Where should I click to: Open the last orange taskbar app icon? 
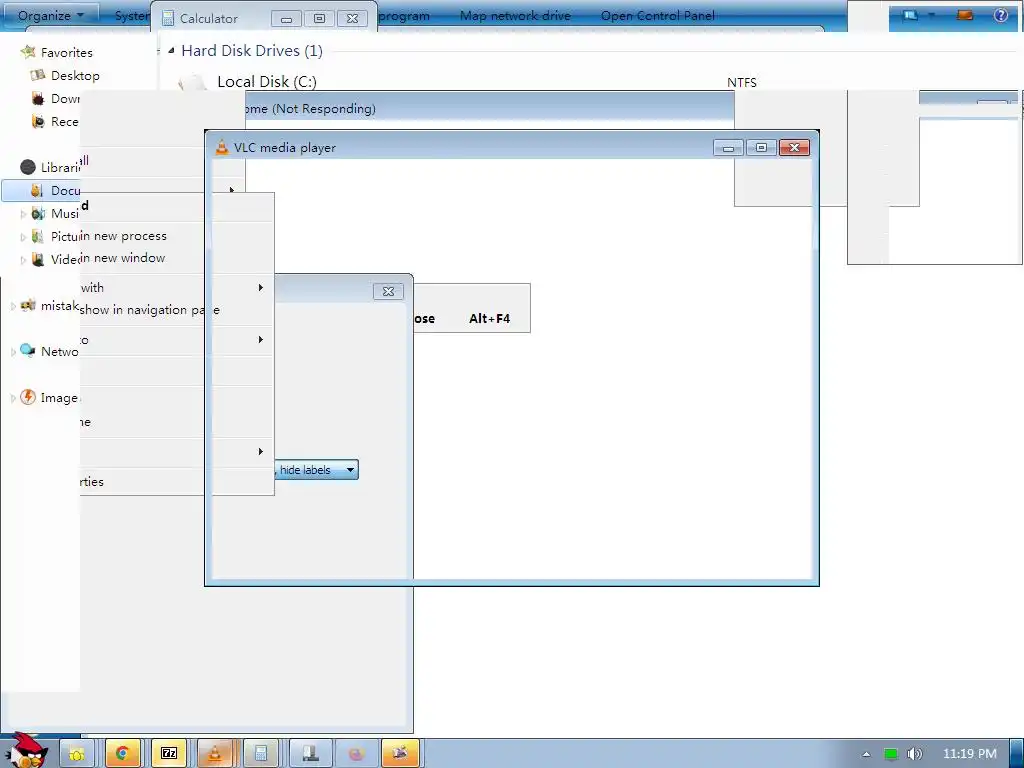tap(400, 754)
